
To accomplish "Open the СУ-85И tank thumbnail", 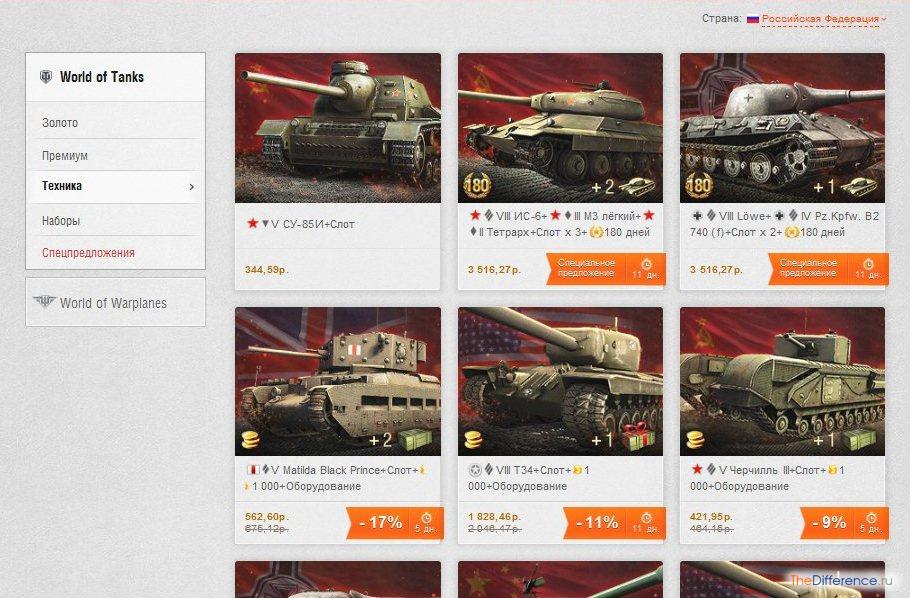I will pos(338,128).
